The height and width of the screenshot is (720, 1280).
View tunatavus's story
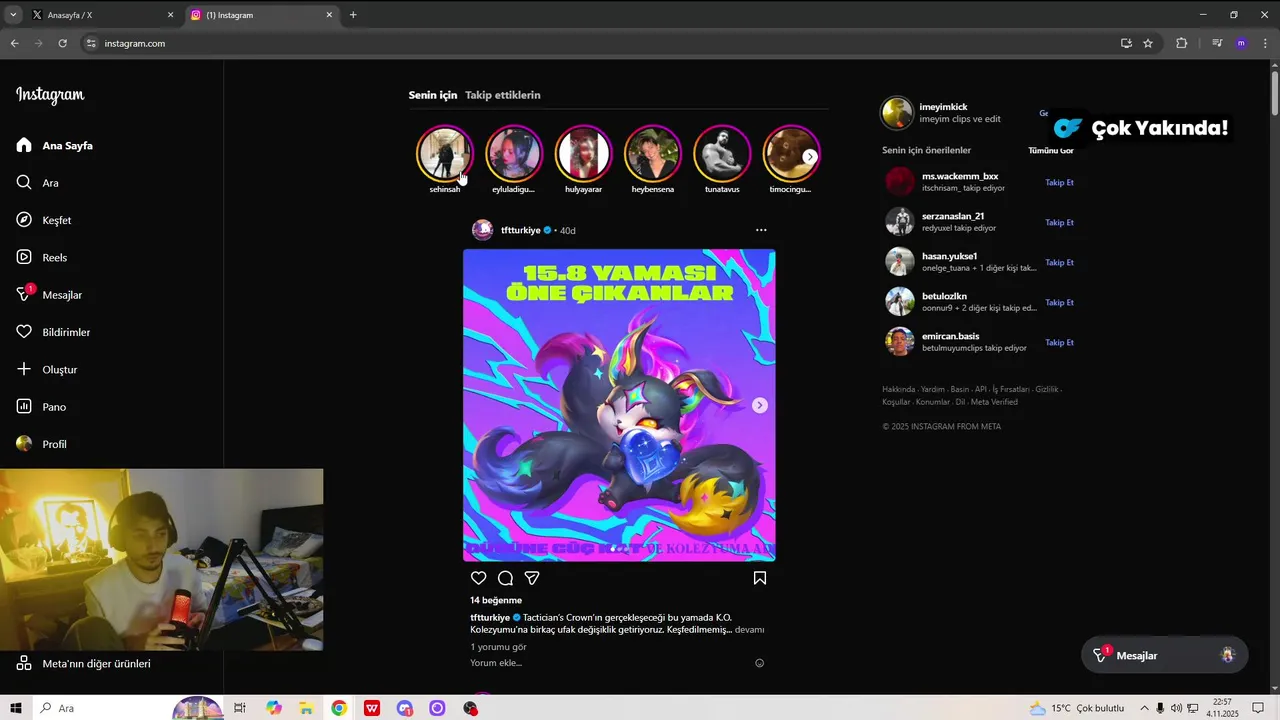pos(722,154)
